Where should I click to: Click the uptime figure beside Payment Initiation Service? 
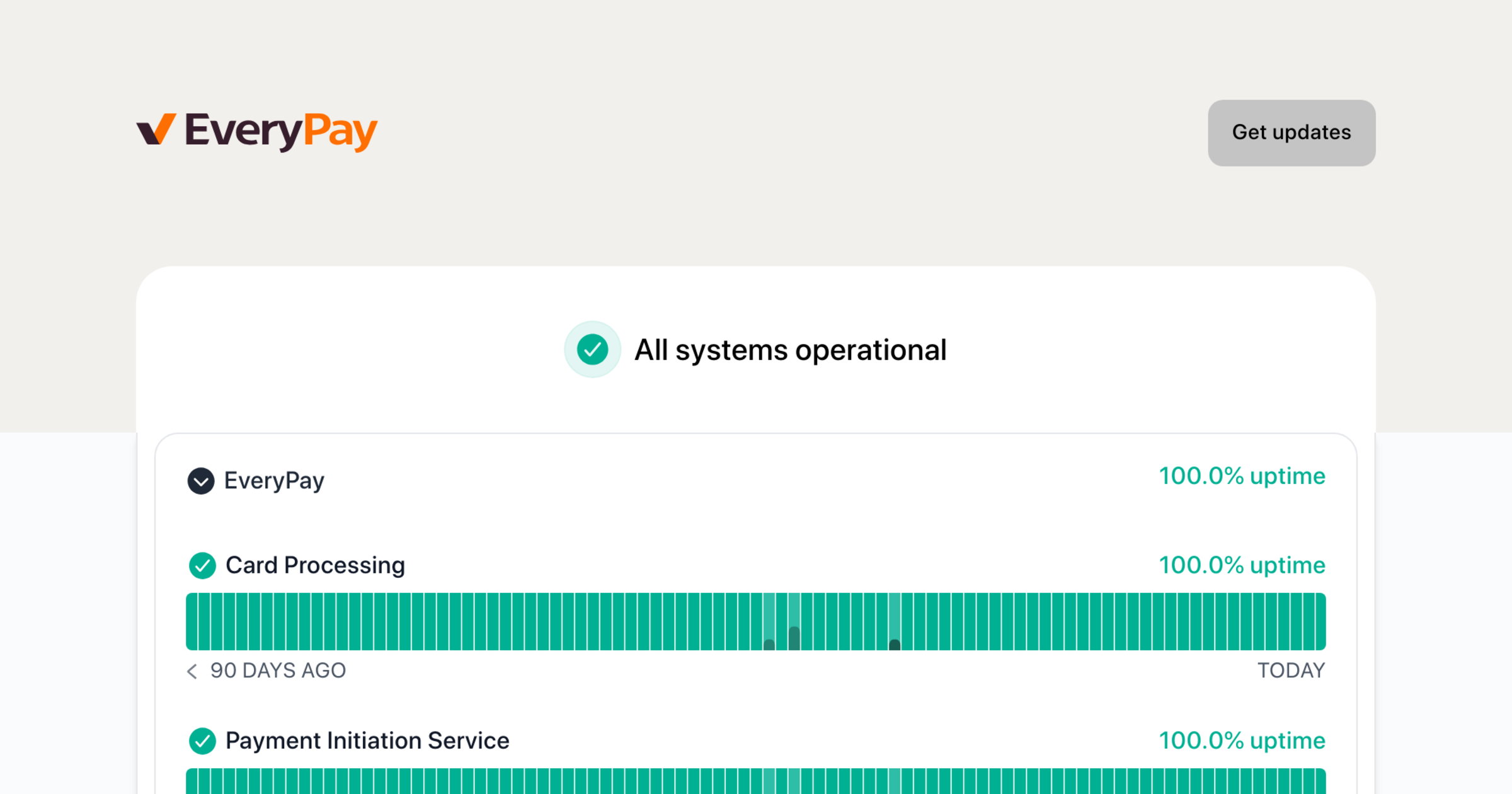(x=1242, y=741)
